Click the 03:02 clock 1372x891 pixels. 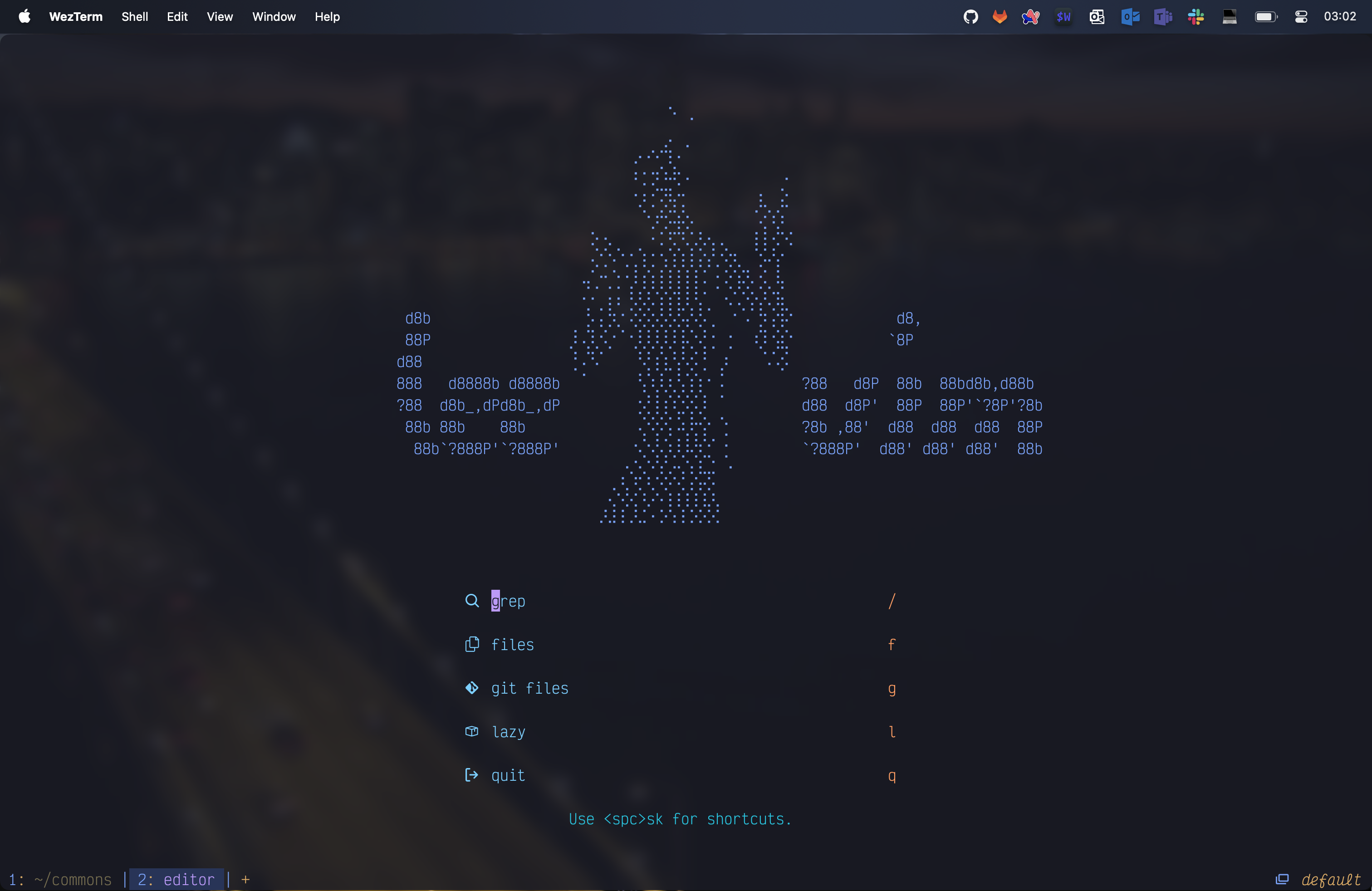[1340, 17]
